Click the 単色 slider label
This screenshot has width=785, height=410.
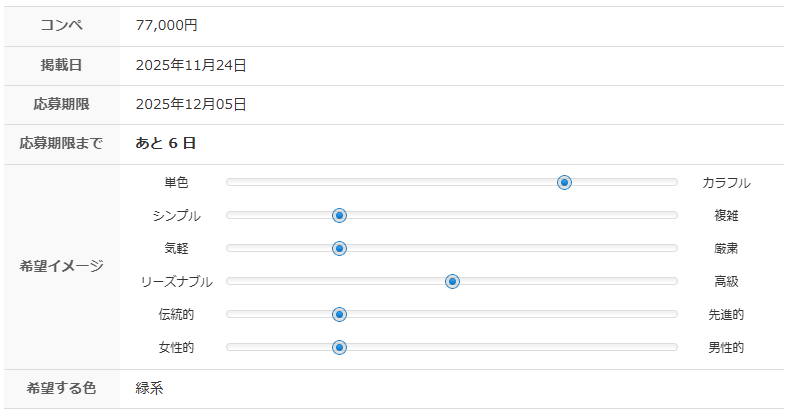pos(176,183)
